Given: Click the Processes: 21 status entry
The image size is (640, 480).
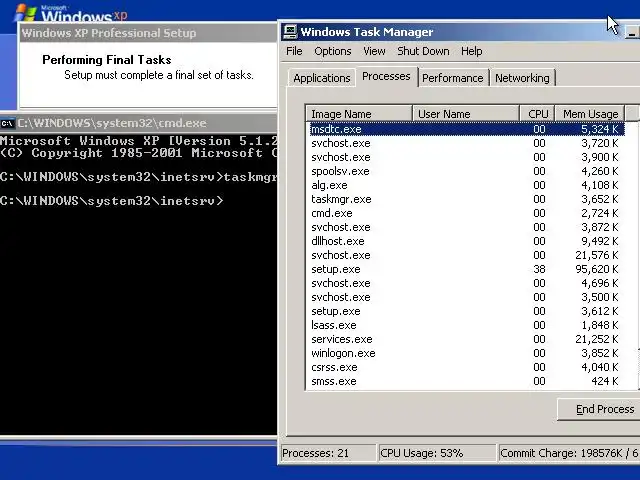Looking at the screenshot, I should point(328,453).
